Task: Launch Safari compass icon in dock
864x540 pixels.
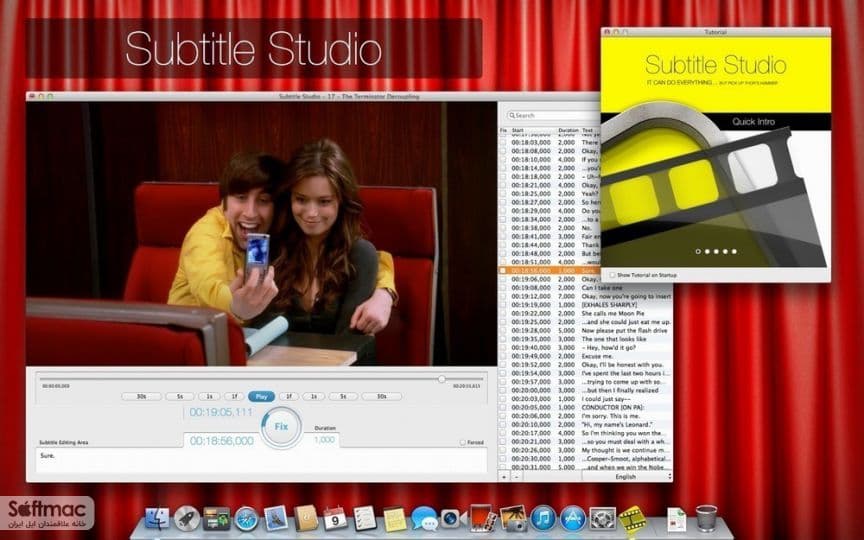Action: click(x=246, y=519)
